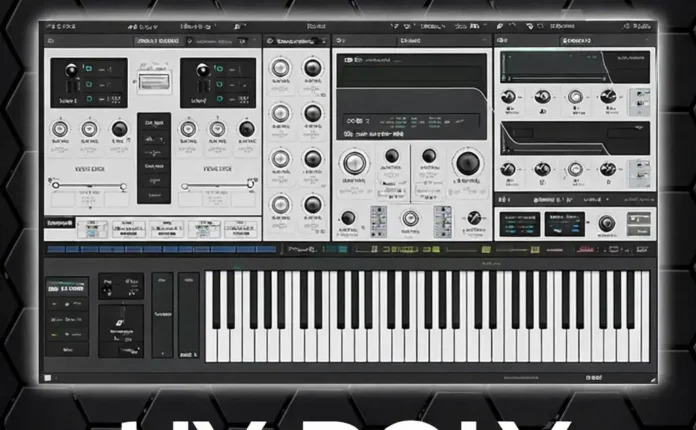Click the joystick ball in the first oscillator display
This screenshot has width=696, height=430.
(x=71, y=70)
